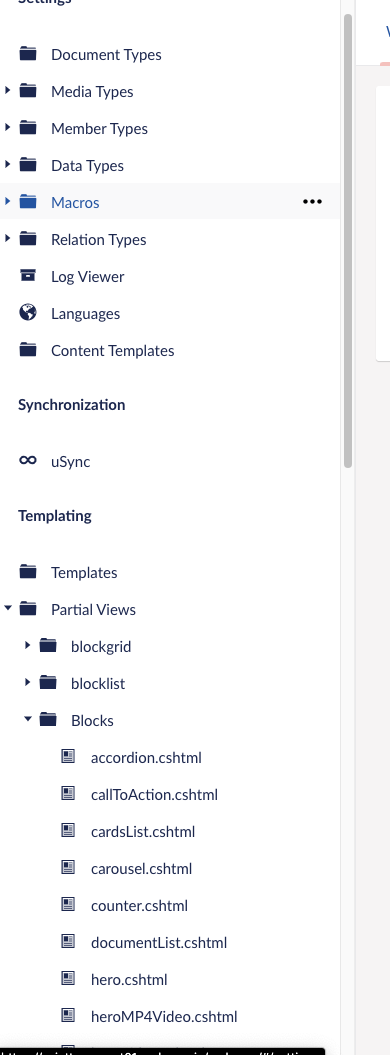Click the sidebar vertical scrollbar

[x=348, y=240]
